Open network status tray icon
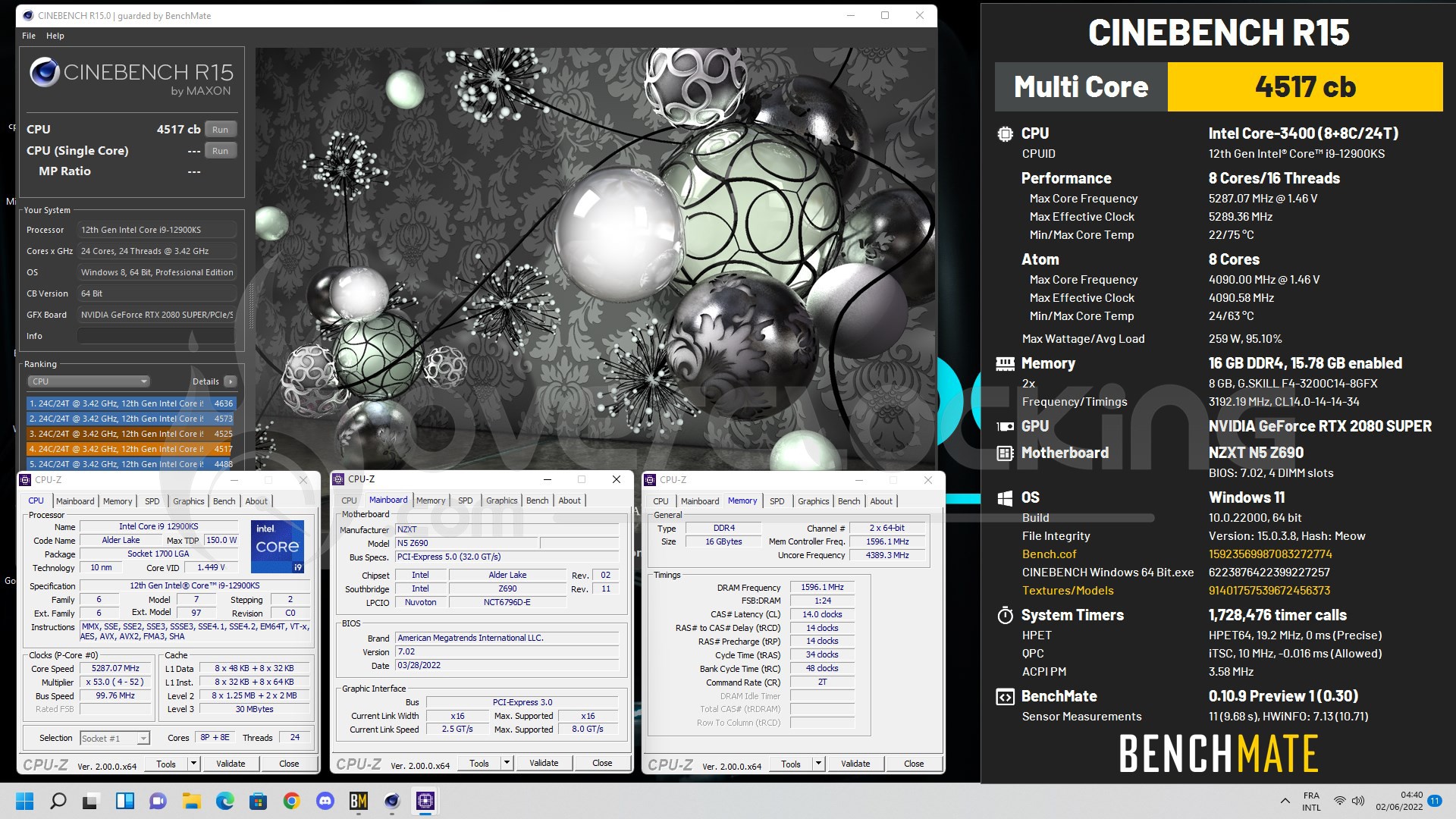Screen dimensions: 1456x819 (1340, 801)
